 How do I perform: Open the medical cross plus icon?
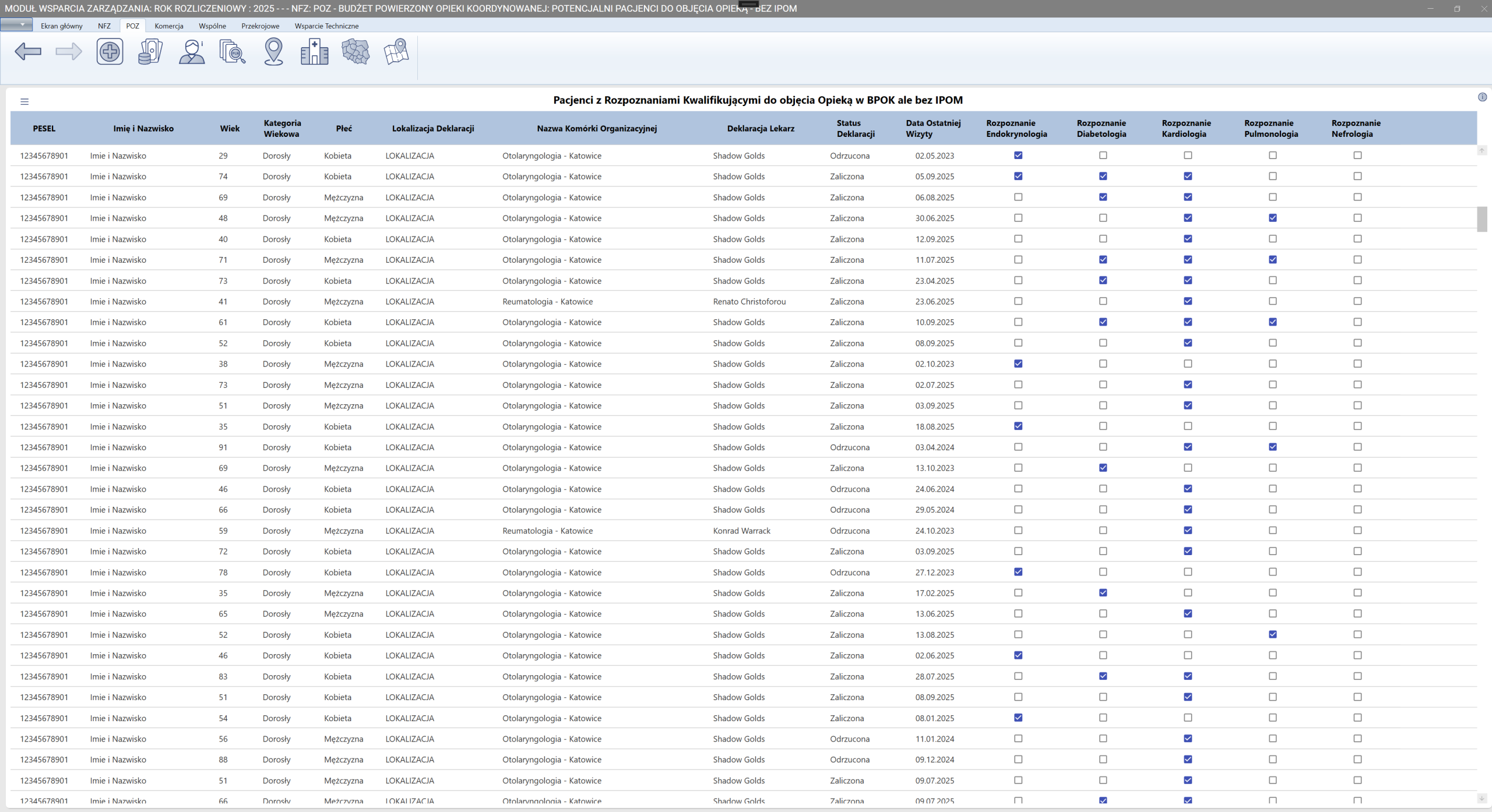click(110, 52)
